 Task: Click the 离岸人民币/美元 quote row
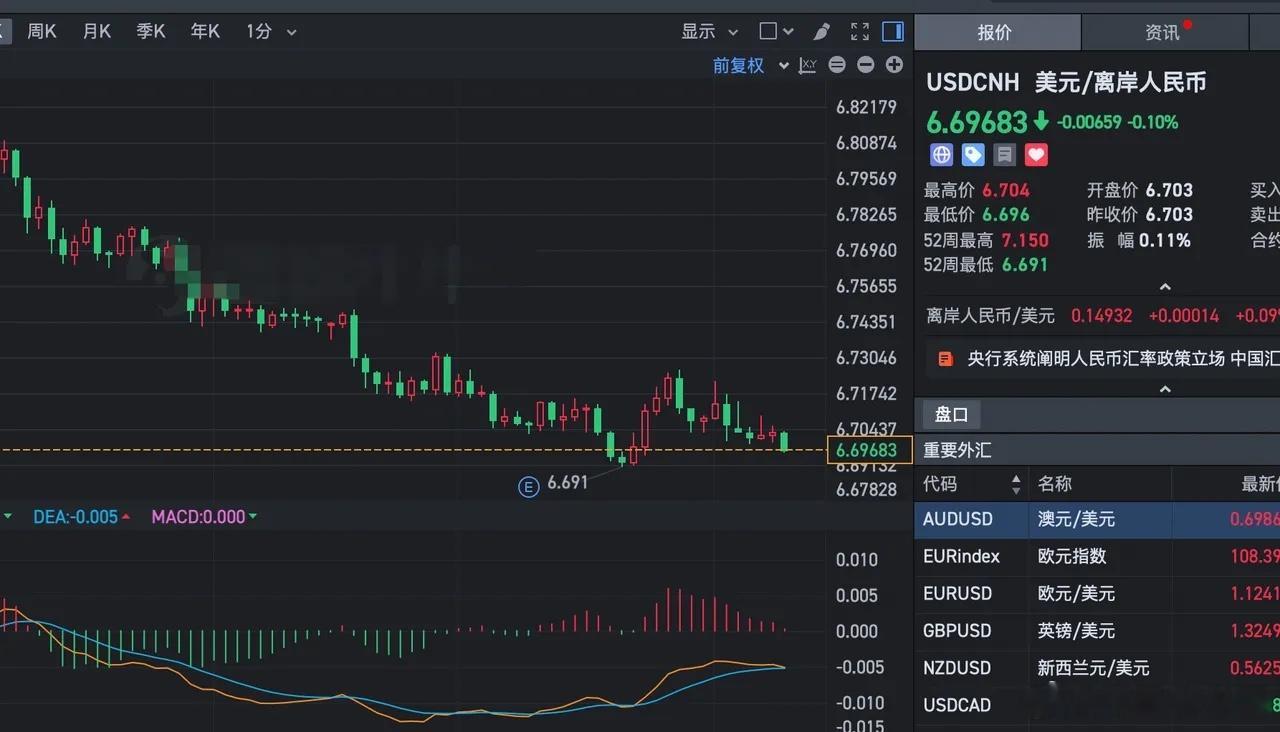click(x=1097, y=316)
